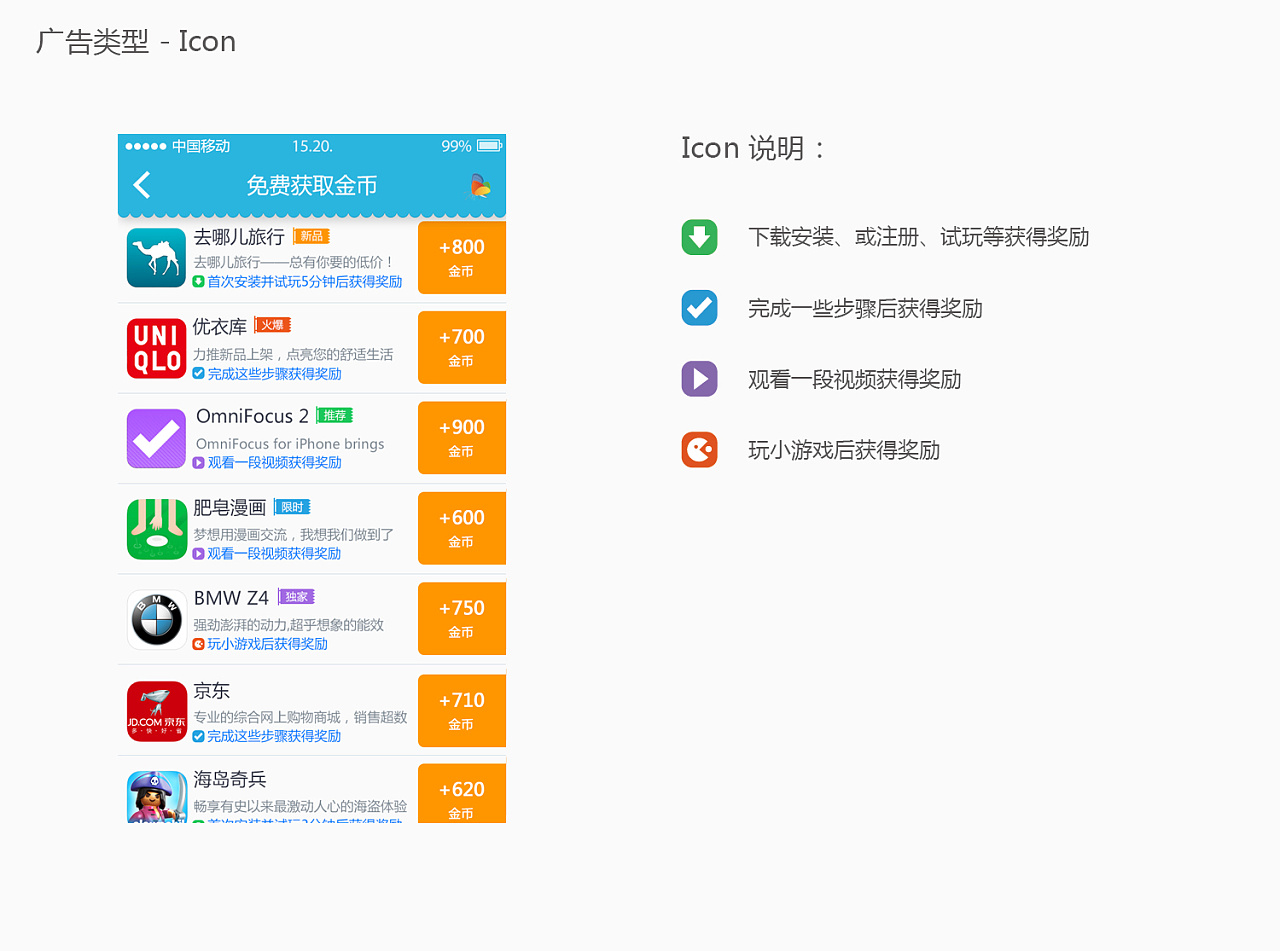Tap the back arrow in the blue header

click(142, 186)
